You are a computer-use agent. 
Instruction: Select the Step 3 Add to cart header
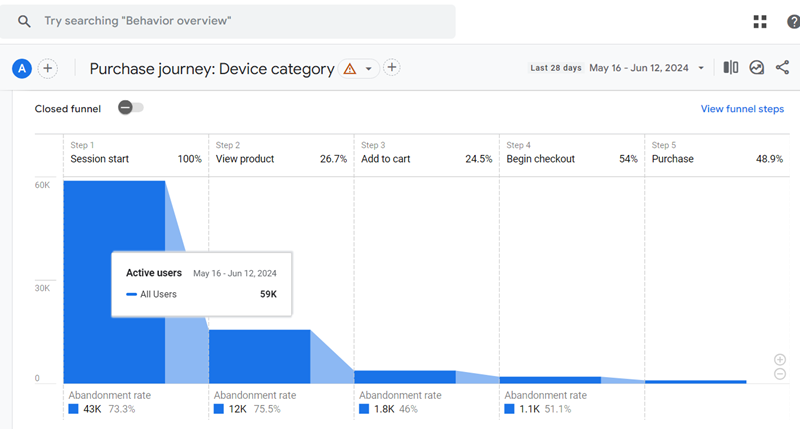click(426, 153)
